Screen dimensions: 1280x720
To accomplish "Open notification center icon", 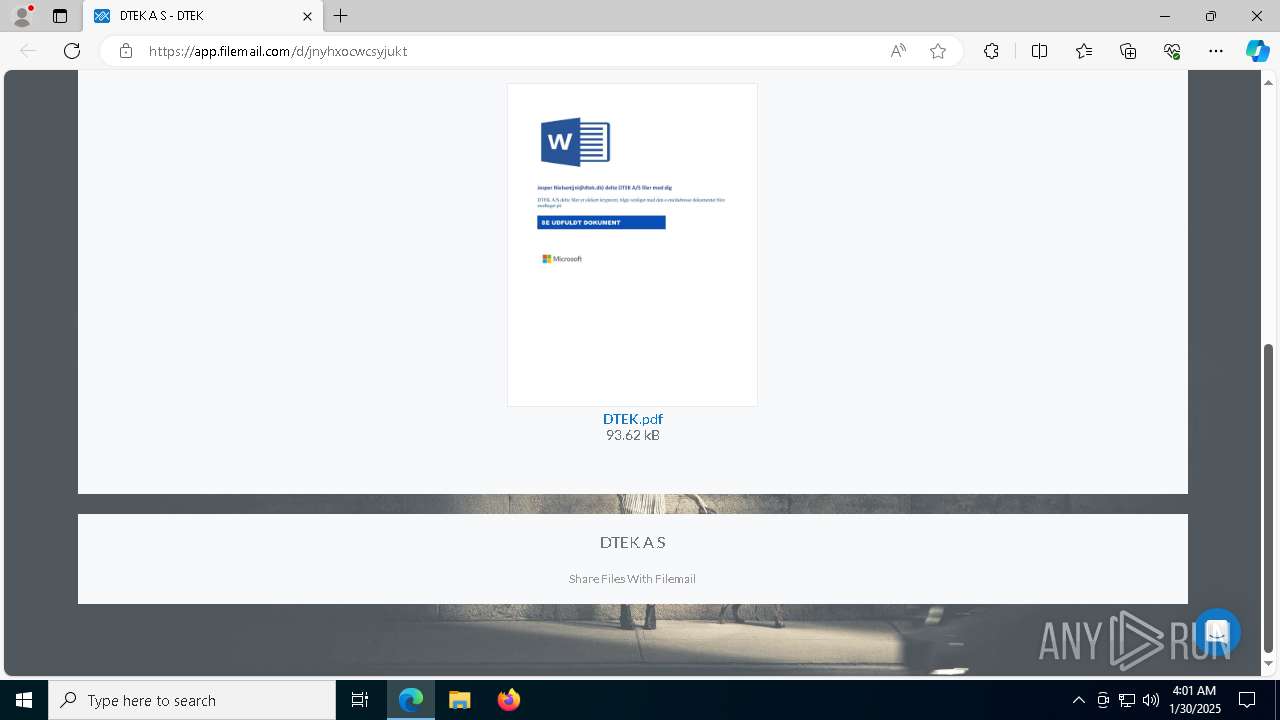I will 1247,700.
